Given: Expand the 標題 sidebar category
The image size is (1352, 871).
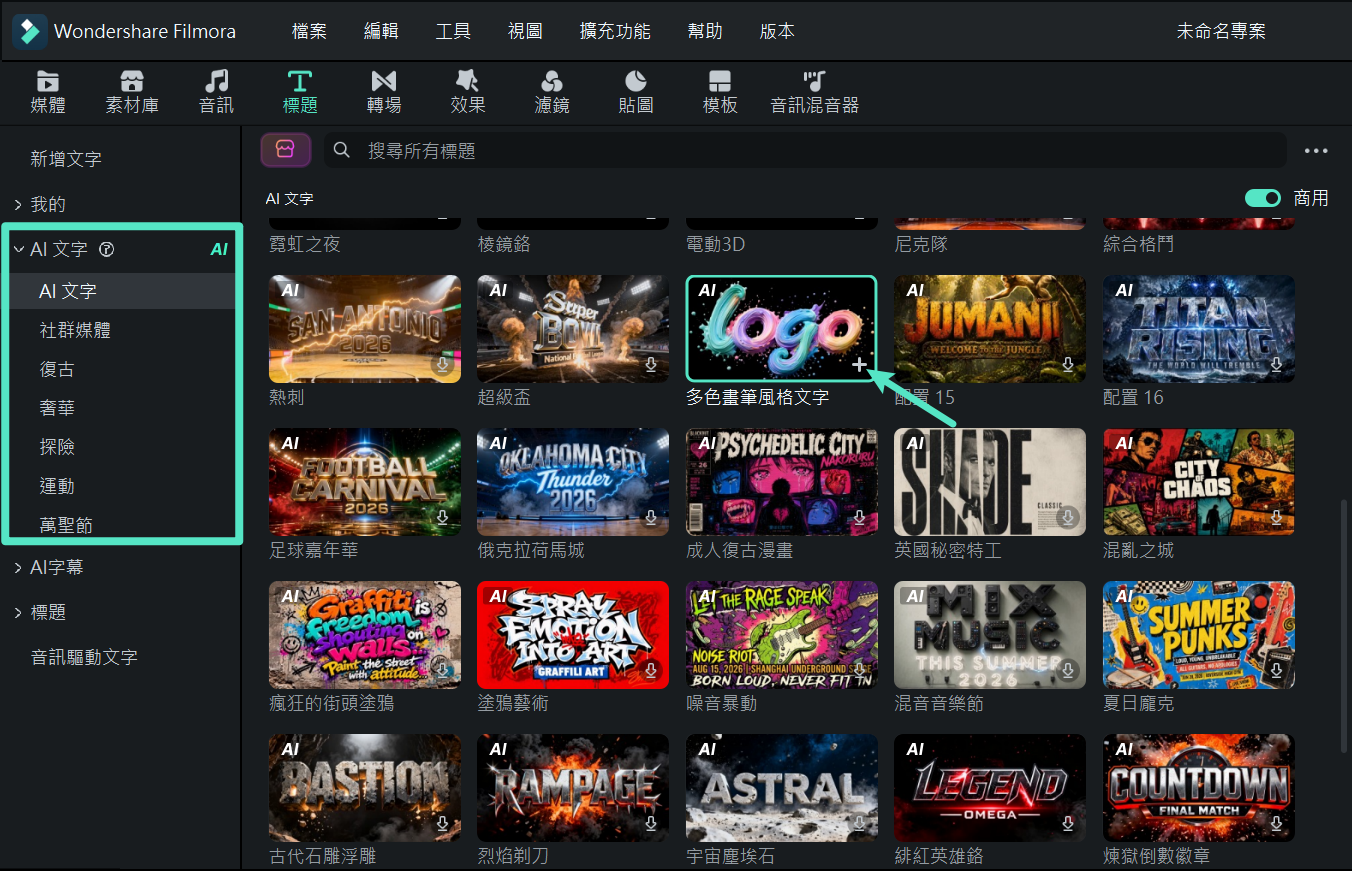Looking at the screenshot, I should click(x=18, y=612).
